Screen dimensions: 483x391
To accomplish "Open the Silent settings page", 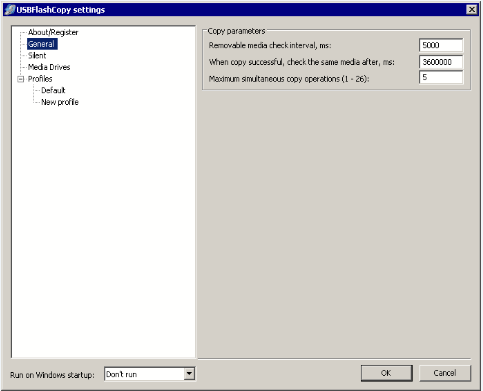I will [37, 56].
